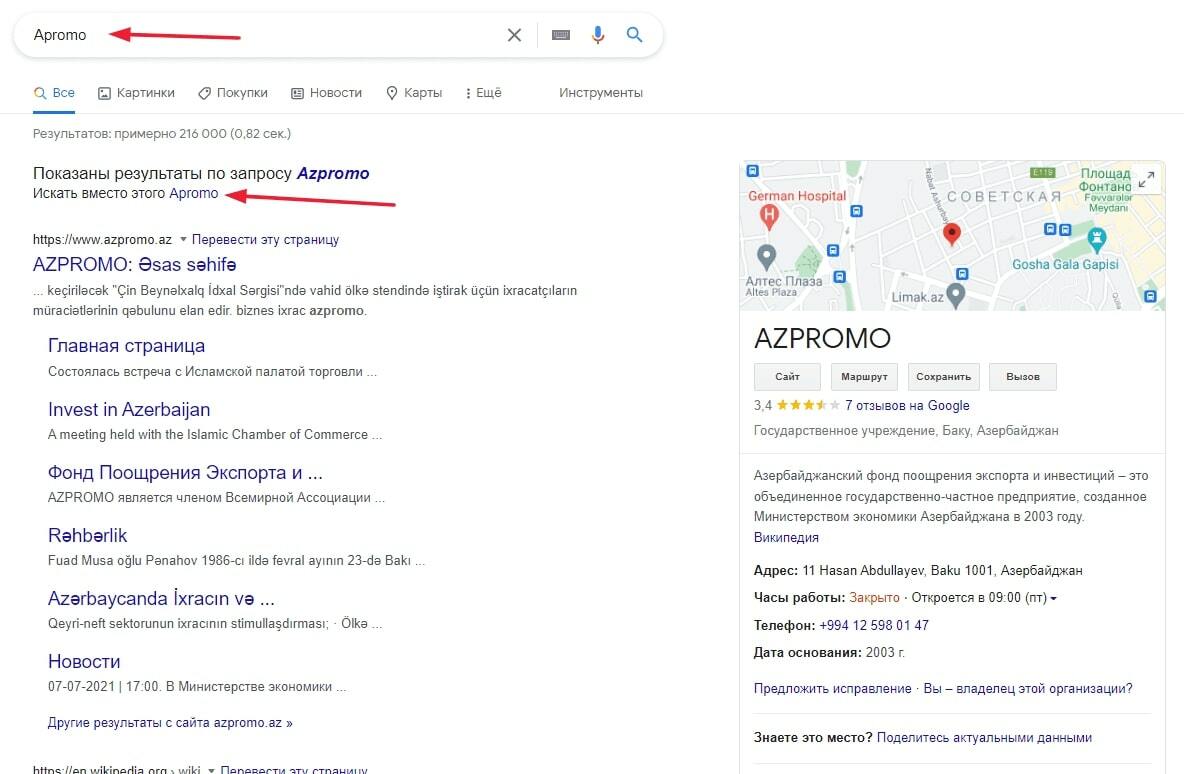Open Инструменты search tools
Image resolution: width=1184 pixels, height=774 pixels.
[x=601, y=93]
